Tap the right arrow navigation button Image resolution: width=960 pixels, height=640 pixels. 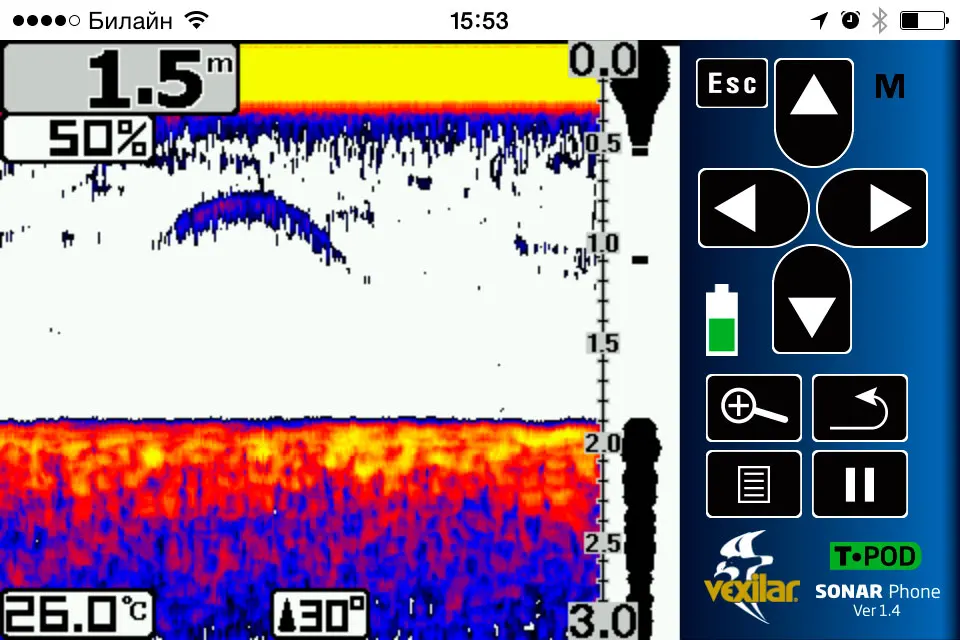tap(872, 208)
